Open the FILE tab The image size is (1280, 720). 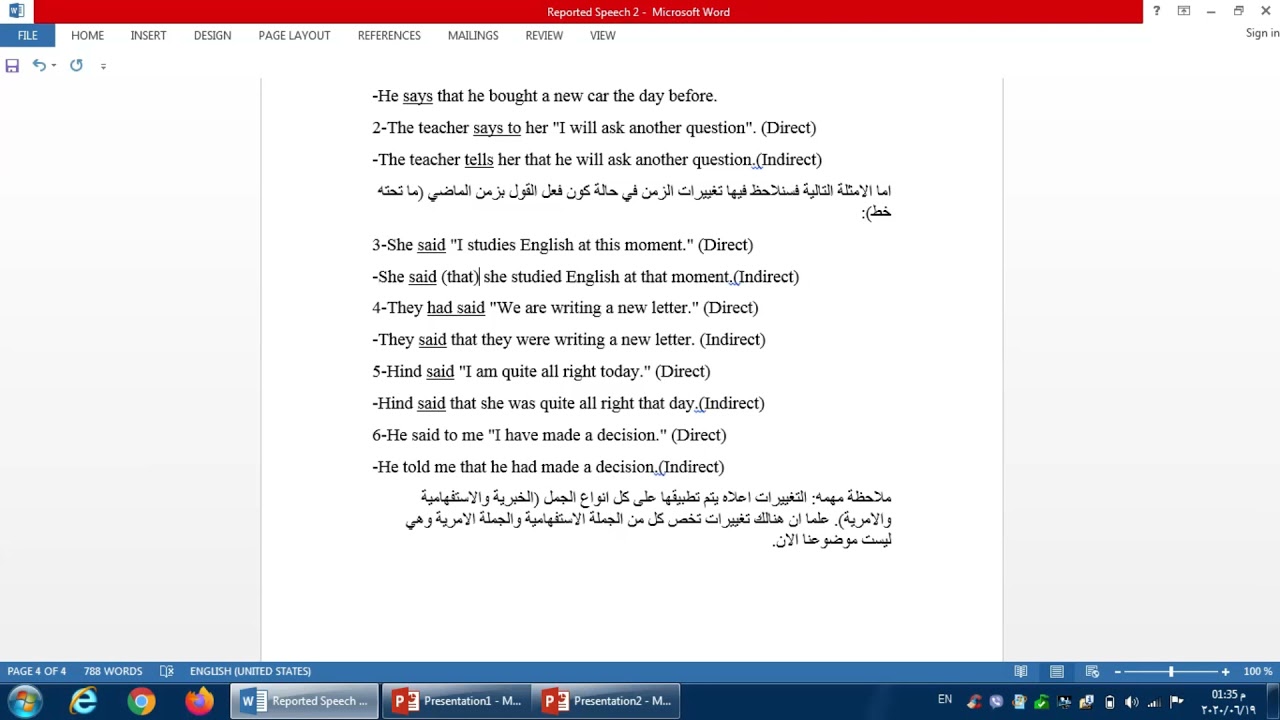click(x=27, y=35)
